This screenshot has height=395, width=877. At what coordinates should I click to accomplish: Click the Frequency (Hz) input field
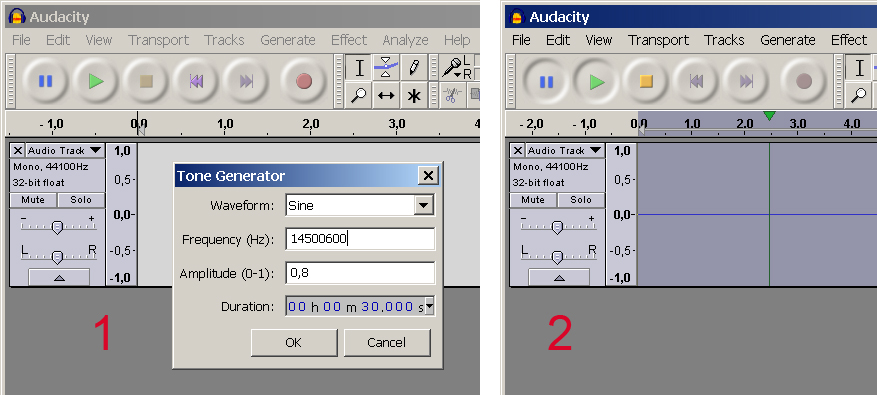click(360, 239)
